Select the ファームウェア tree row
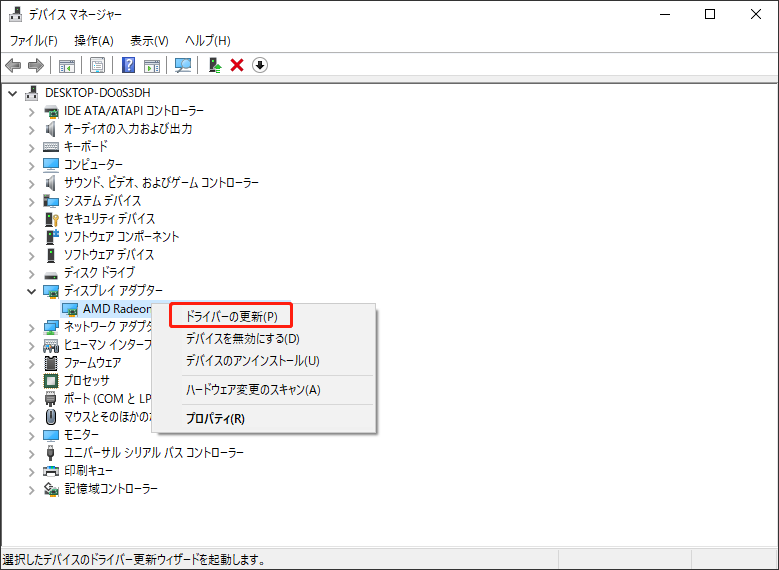This screenshot has width=779, height=570. 92,363
